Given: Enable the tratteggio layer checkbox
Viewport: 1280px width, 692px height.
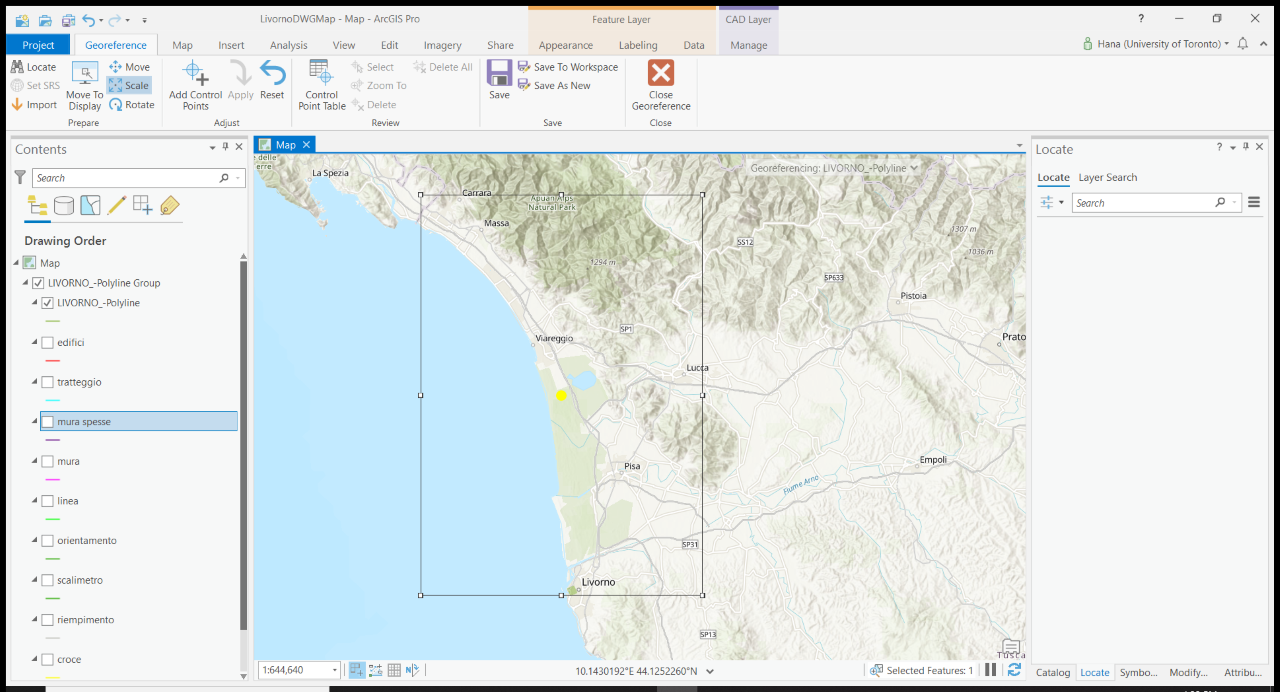Looking at the screenshot, I should [x=47, y=382].
